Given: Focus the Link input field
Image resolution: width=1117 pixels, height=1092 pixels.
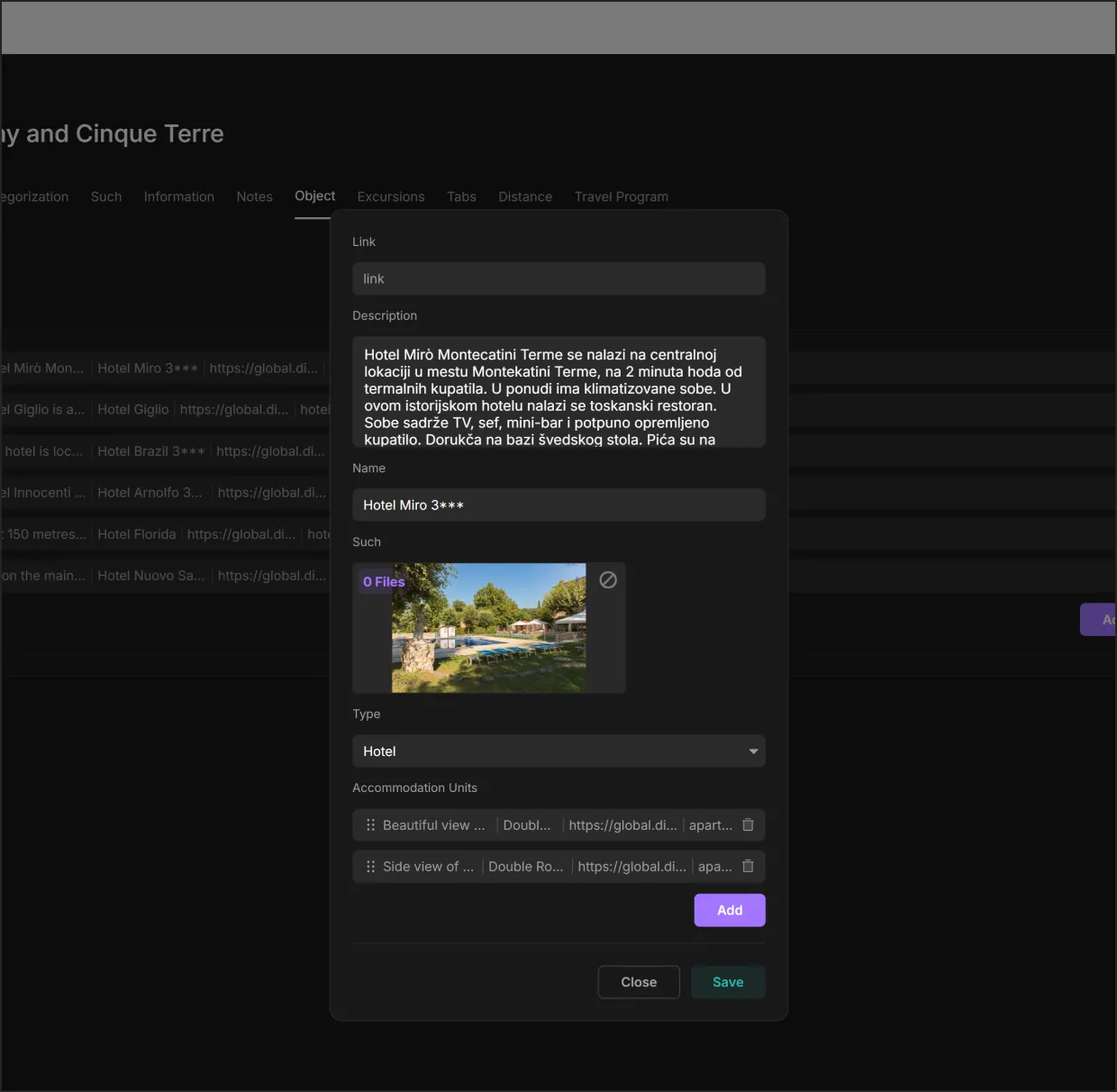Looking at the screenshot, I should pyautogui.click(x=558, y=278).
